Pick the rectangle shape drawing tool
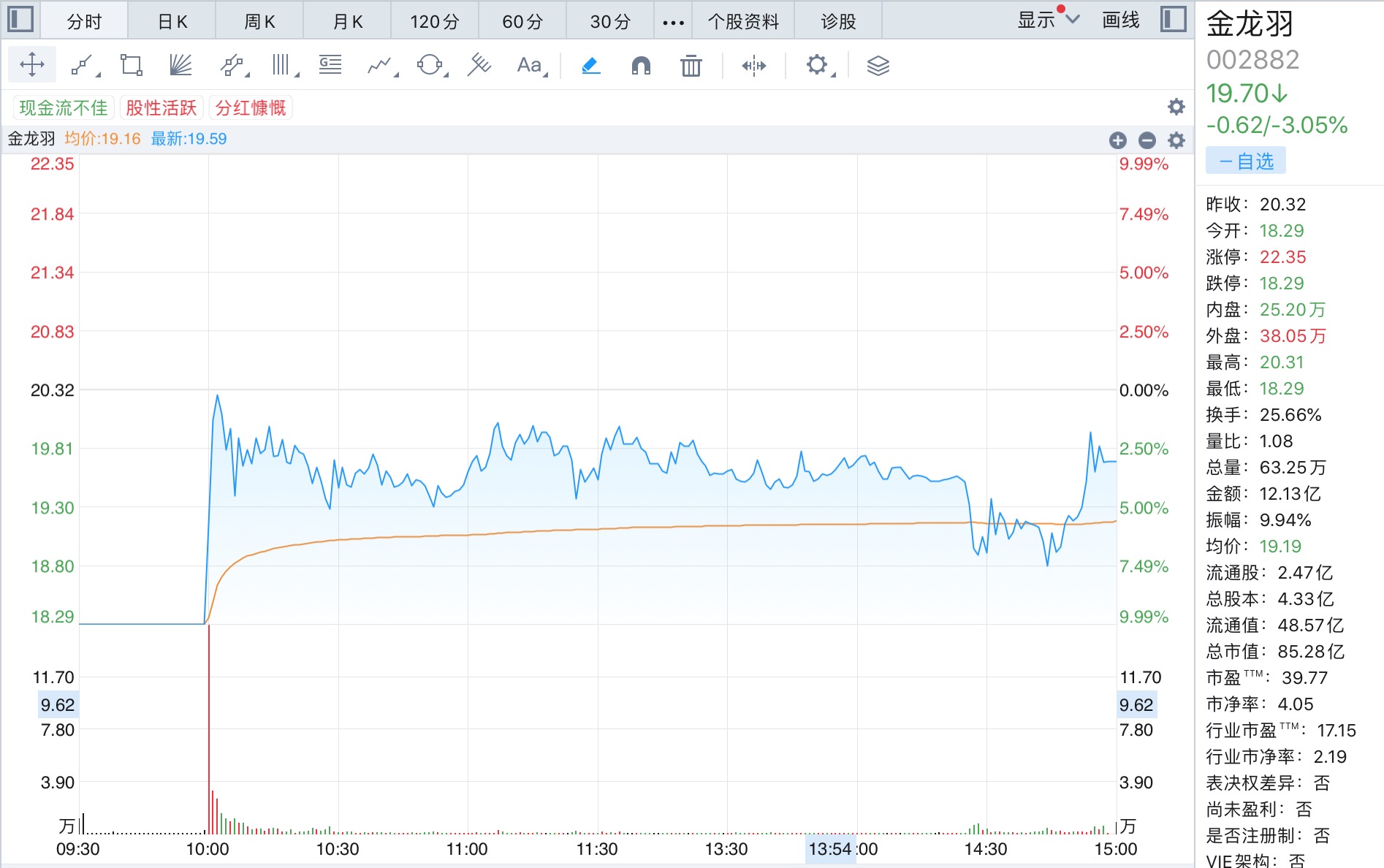Image resolution: width=1384 pixels, height=868 pixels. [132, 66]
